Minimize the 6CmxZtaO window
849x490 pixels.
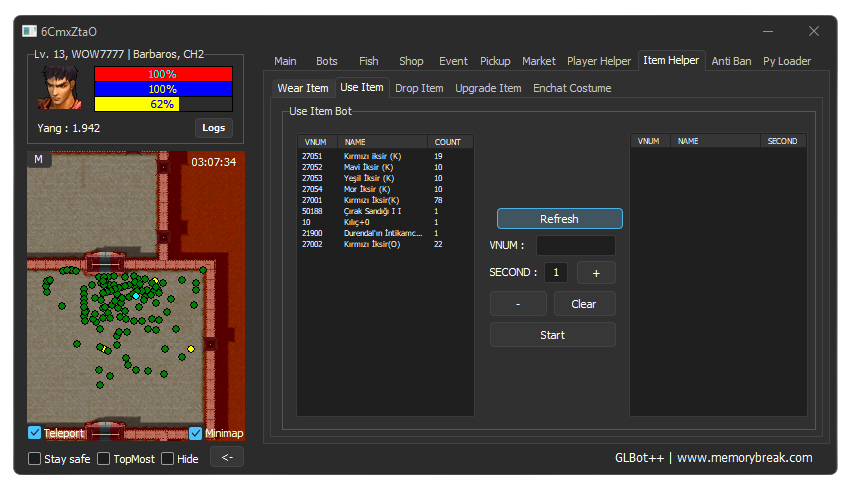click(768, 31)
